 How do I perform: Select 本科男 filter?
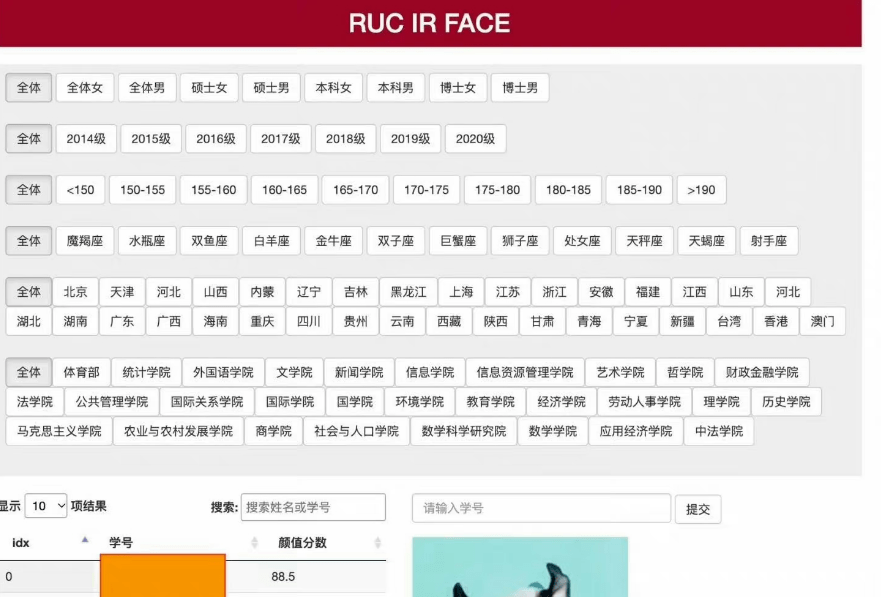tap(396, 88)
